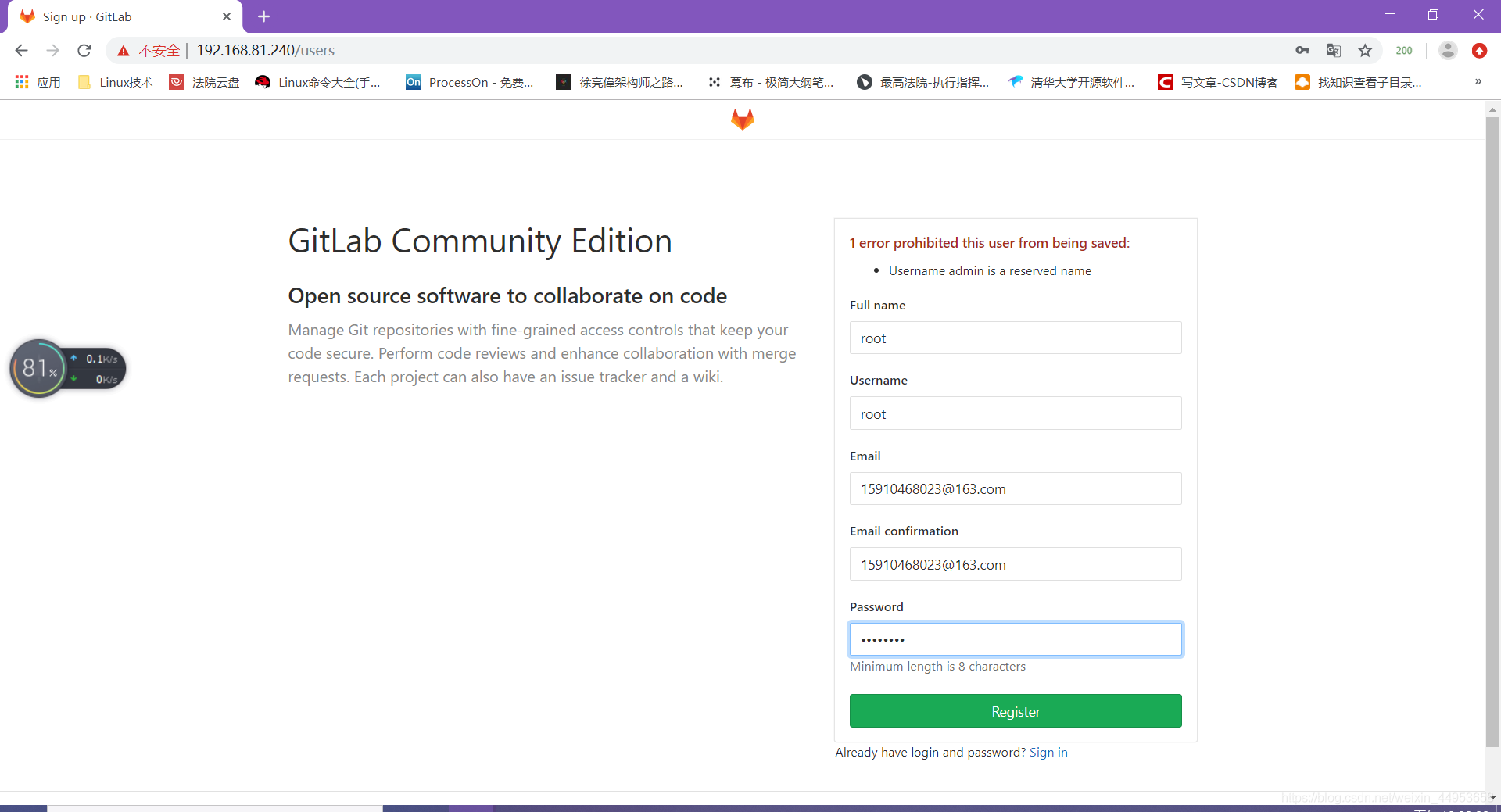The width and height of the screenshot is (1501, 812).
Task: Restore down the Chrome window
Action: (x=1433, y=15)
